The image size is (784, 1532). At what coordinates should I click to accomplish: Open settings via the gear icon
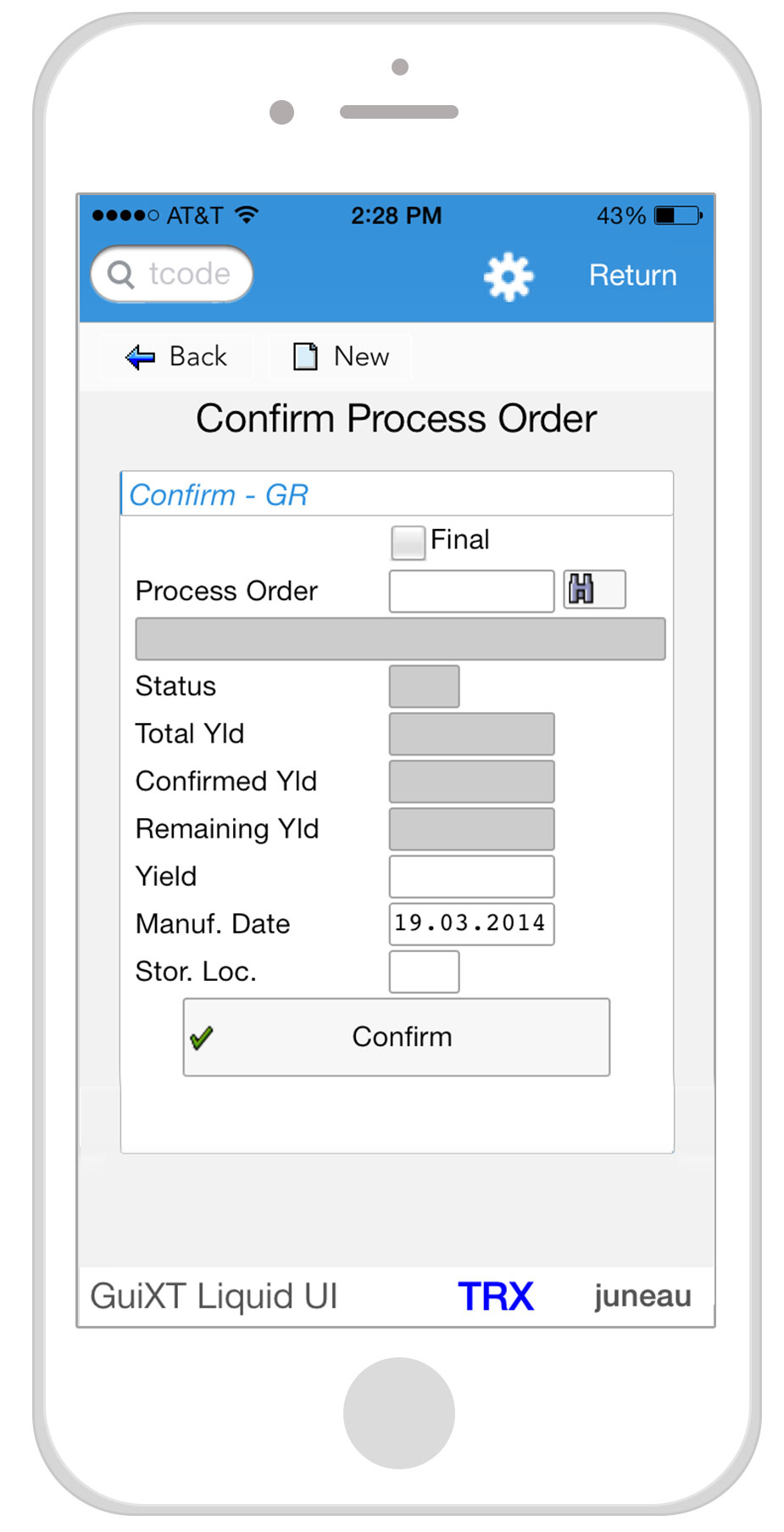(x=508, y=276)
